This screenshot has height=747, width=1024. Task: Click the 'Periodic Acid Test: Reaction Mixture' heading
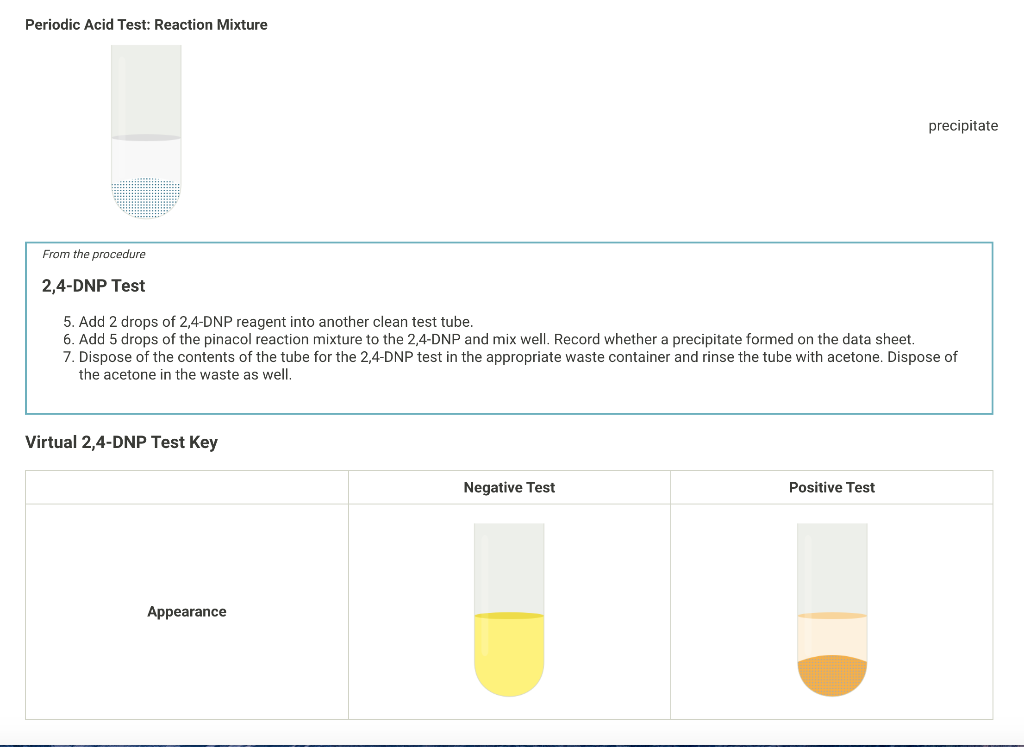[146, 25]
